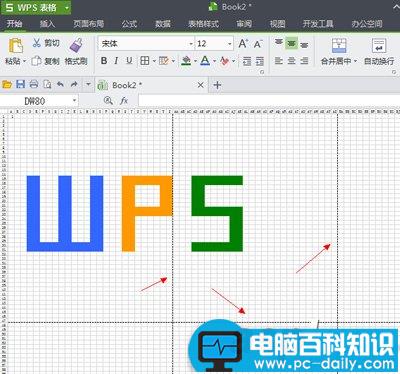Expand the eraser dropdown arrow
Screen dimensions: 400x374
pos(234,61)
